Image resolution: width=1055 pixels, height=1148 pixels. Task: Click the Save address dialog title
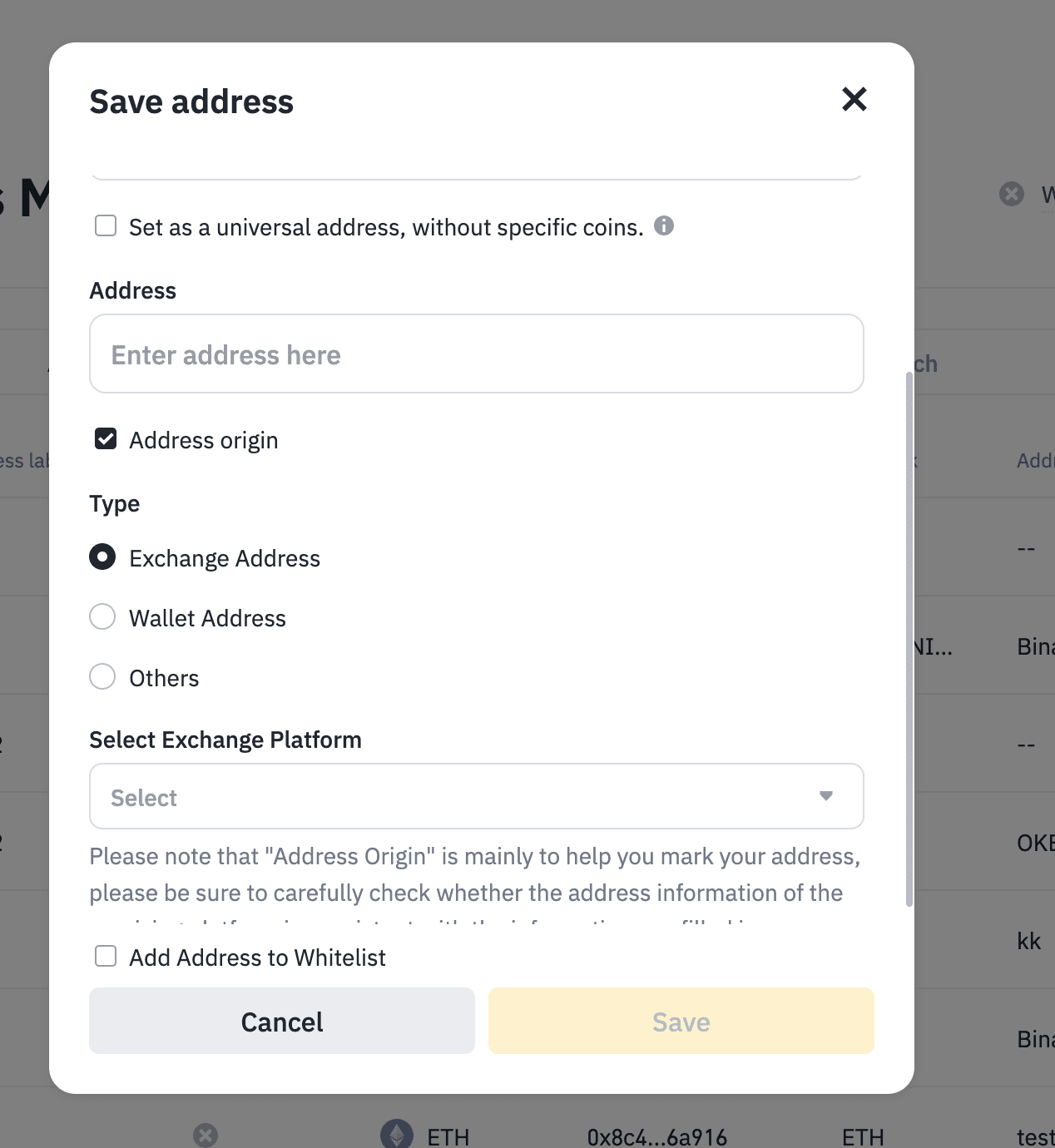[191, 102]
